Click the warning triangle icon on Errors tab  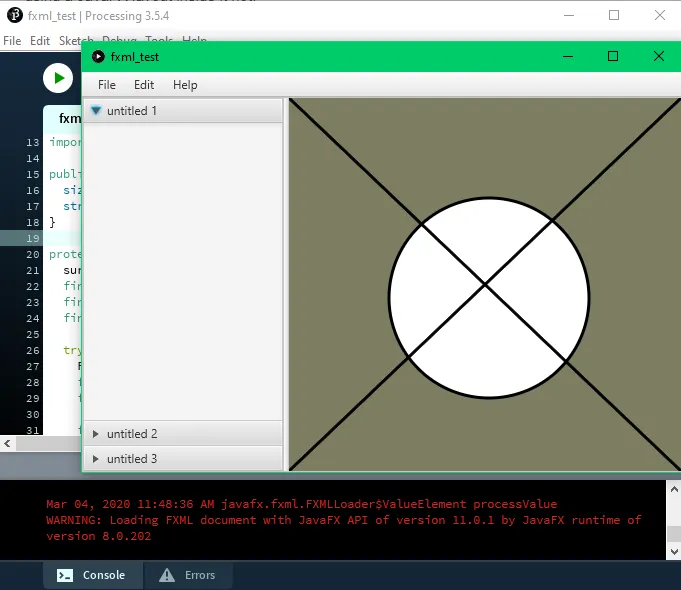167,575
